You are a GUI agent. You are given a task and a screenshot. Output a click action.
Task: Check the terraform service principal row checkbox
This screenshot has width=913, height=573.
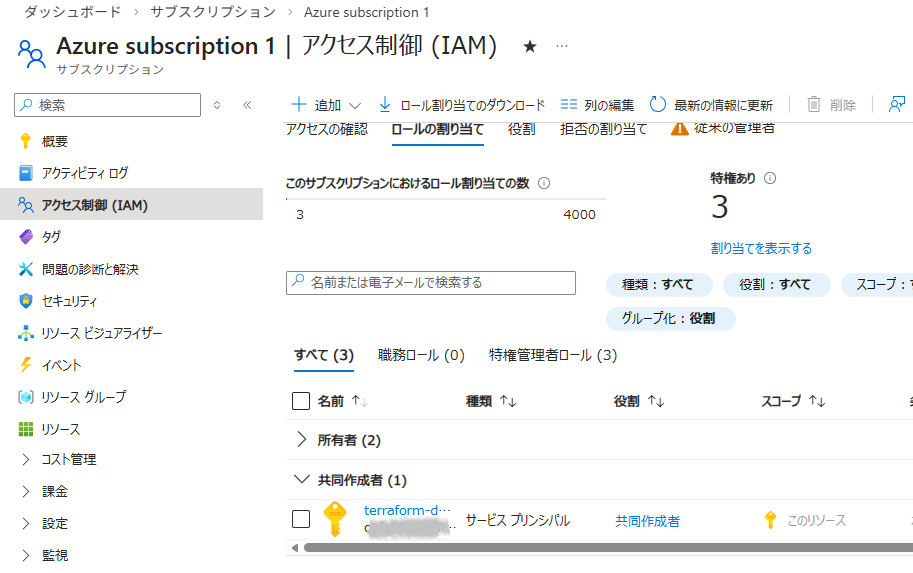point(301,519)
